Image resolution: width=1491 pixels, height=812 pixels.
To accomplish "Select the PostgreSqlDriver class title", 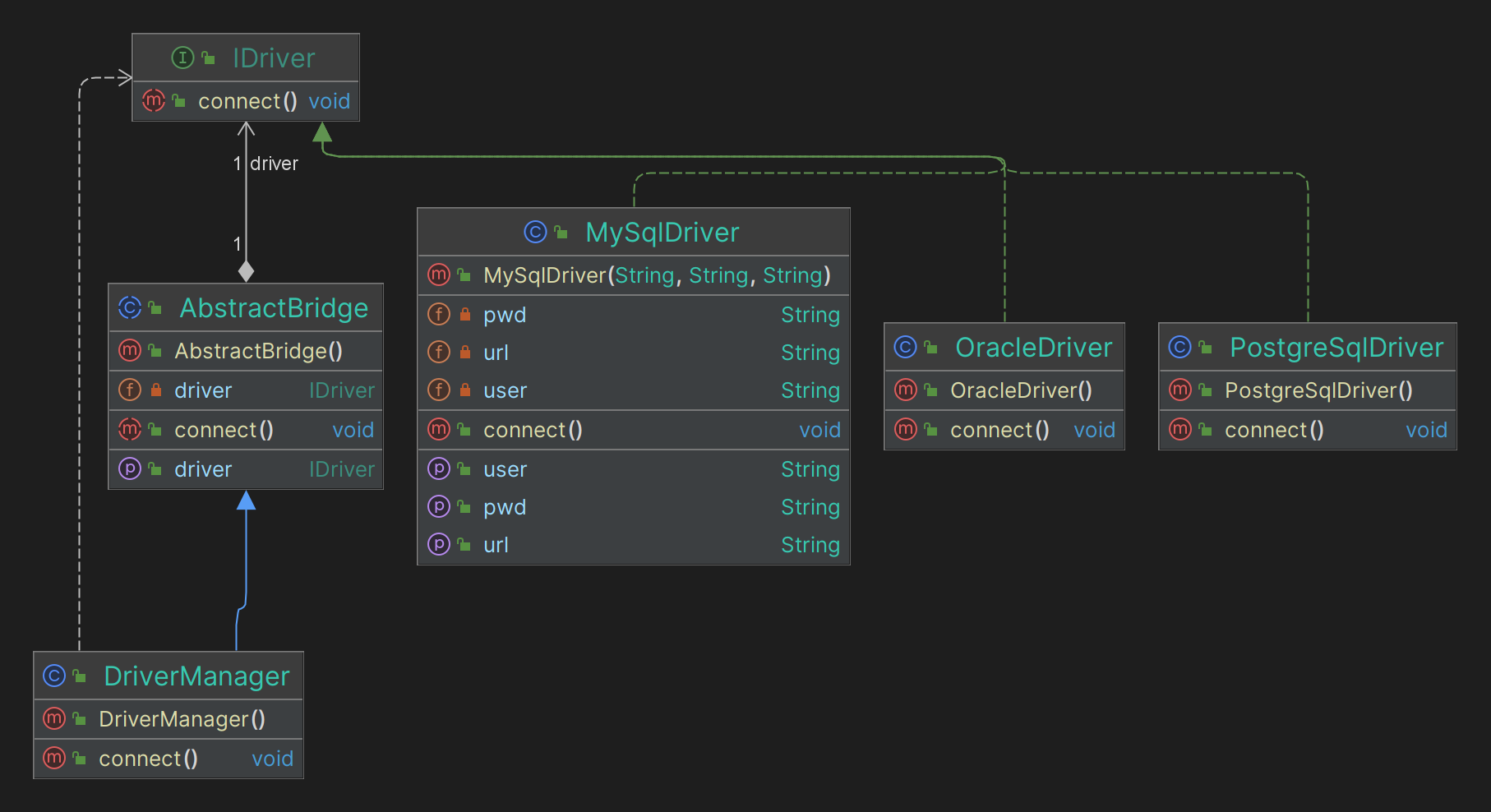I will coord(1336,348).
